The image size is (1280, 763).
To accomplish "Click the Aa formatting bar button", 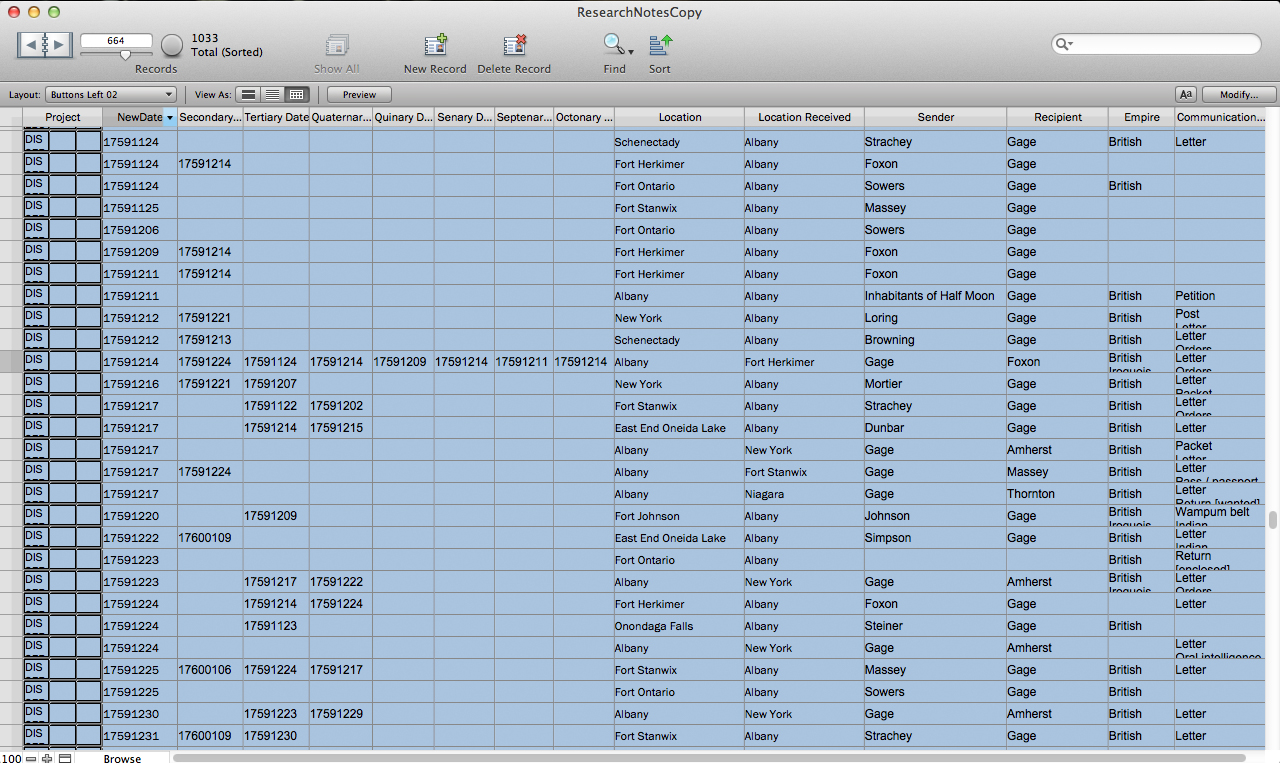I will coord(1186,94).
